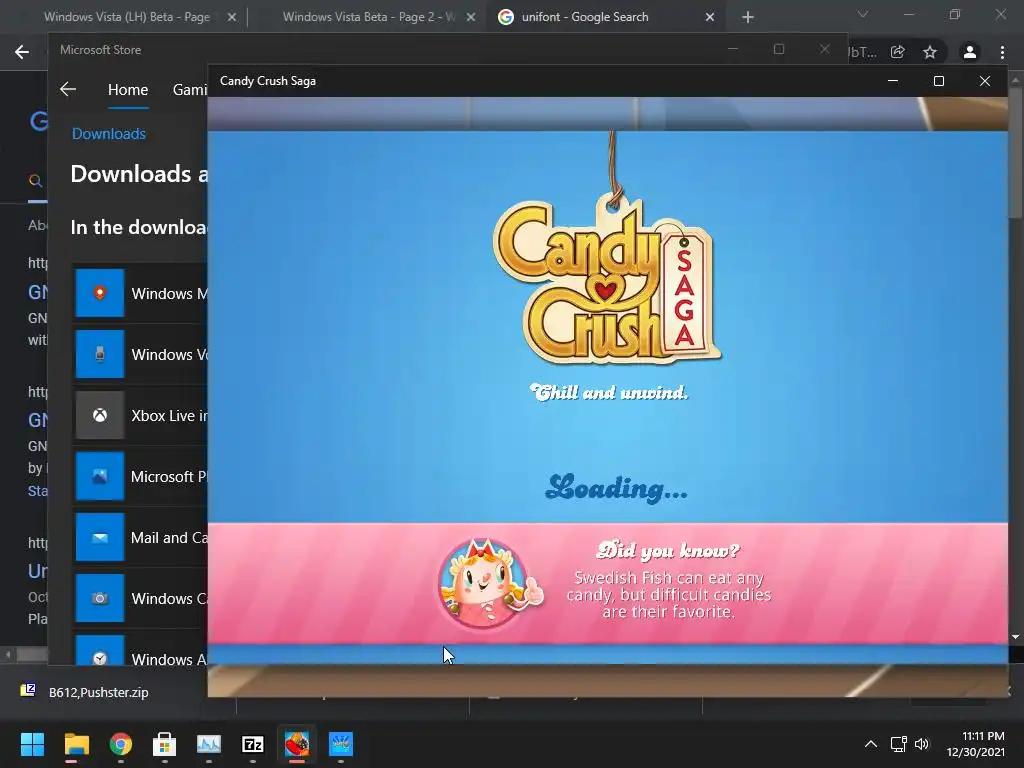Open Chrome three-dot menu
Screen dimensions: 1024x768
(1002, 52)
